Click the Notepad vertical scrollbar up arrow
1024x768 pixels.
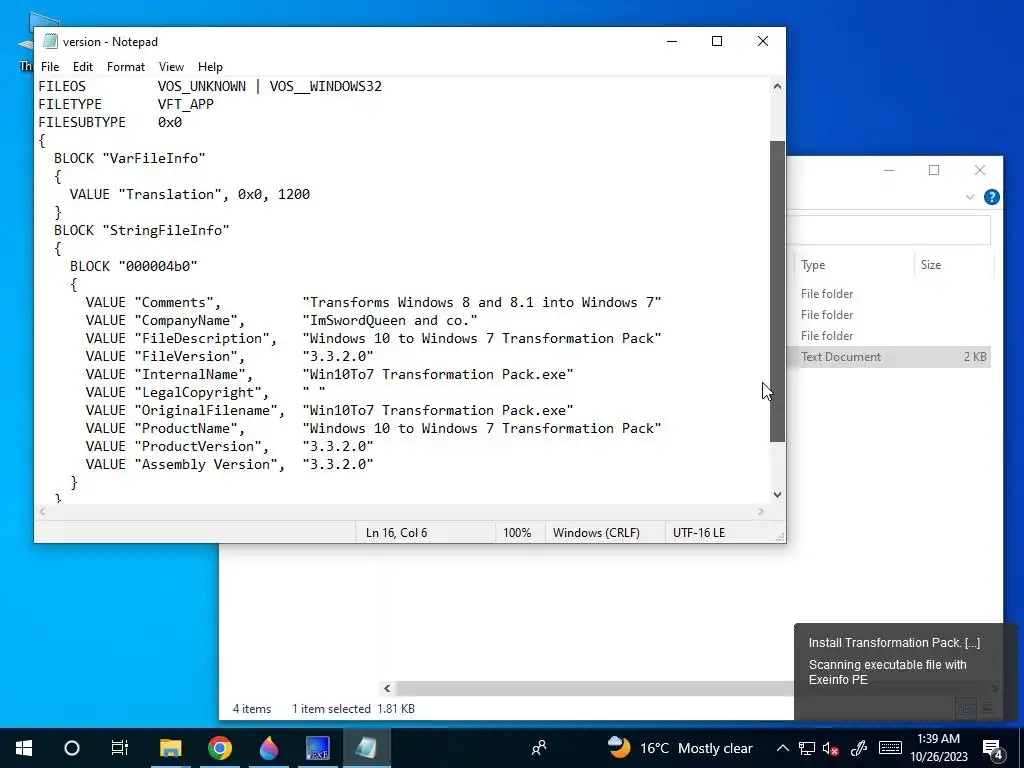[x=777, y=86]
